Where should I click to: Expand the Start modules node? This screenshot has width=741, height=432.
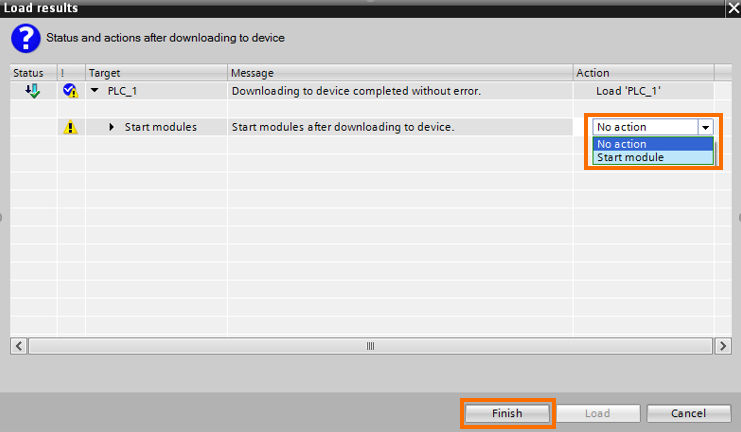click(112, 127)
